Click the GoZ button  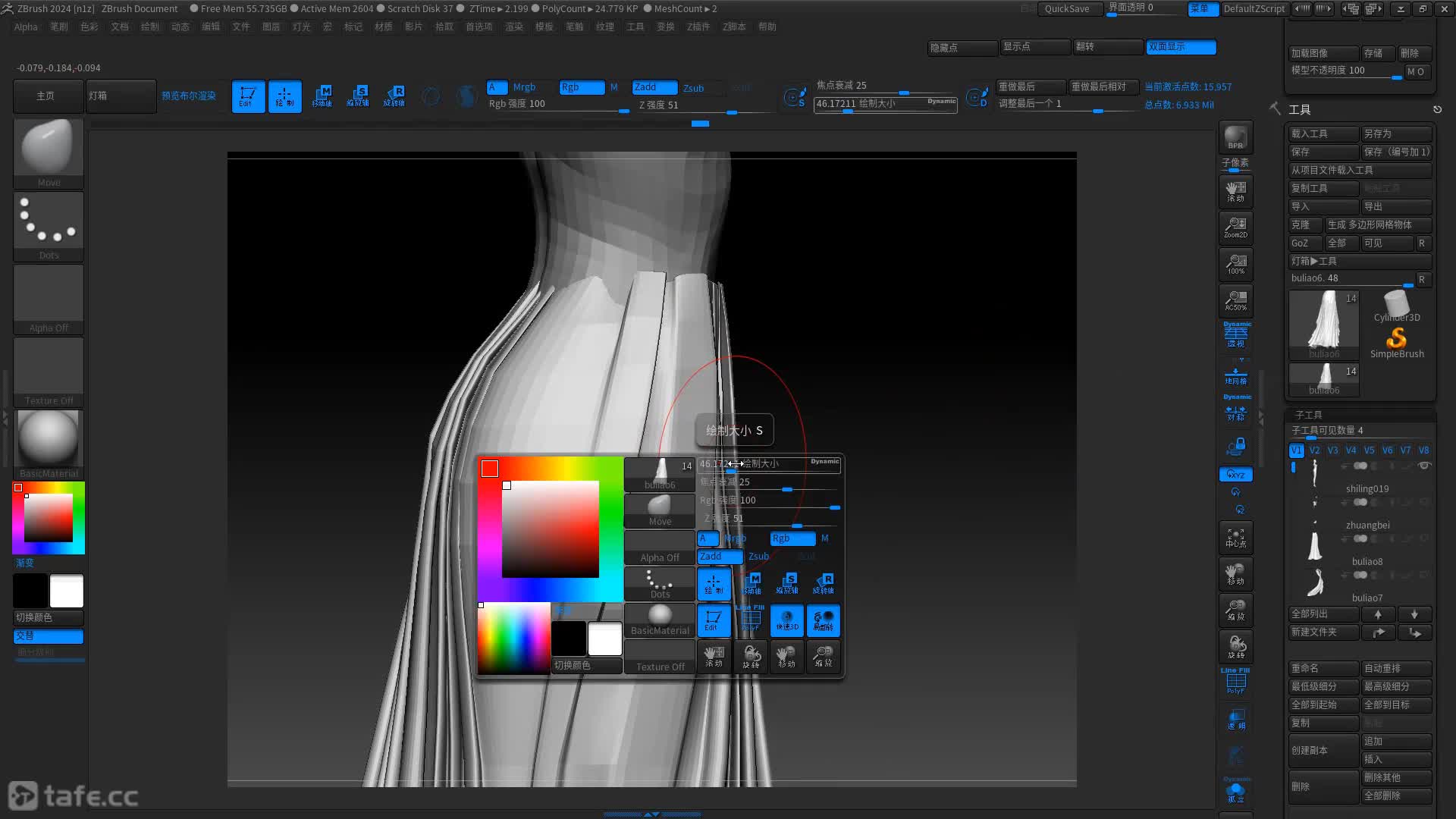1304,243
